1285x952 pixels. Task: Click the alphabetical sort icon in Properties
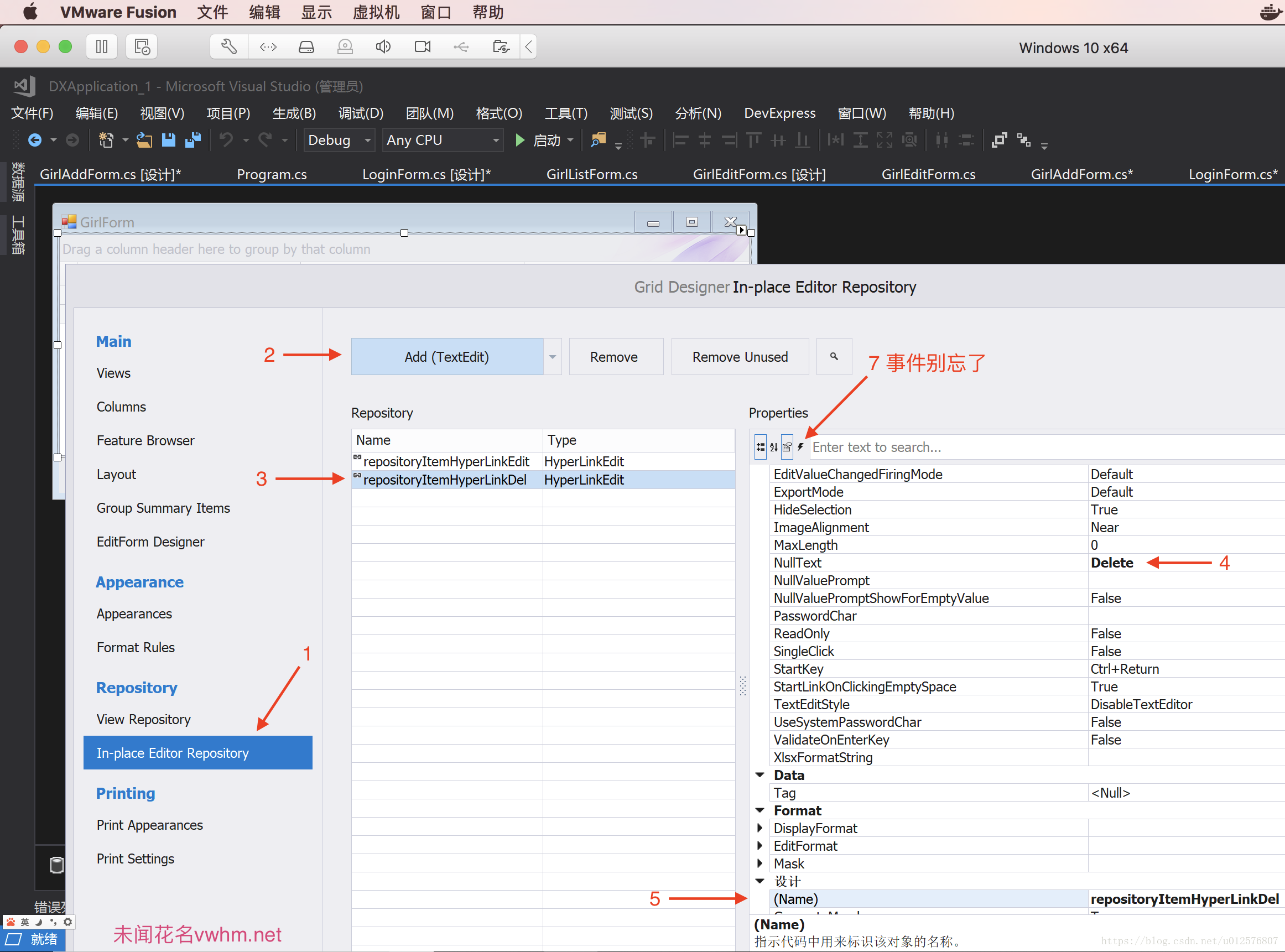(775, 447)
